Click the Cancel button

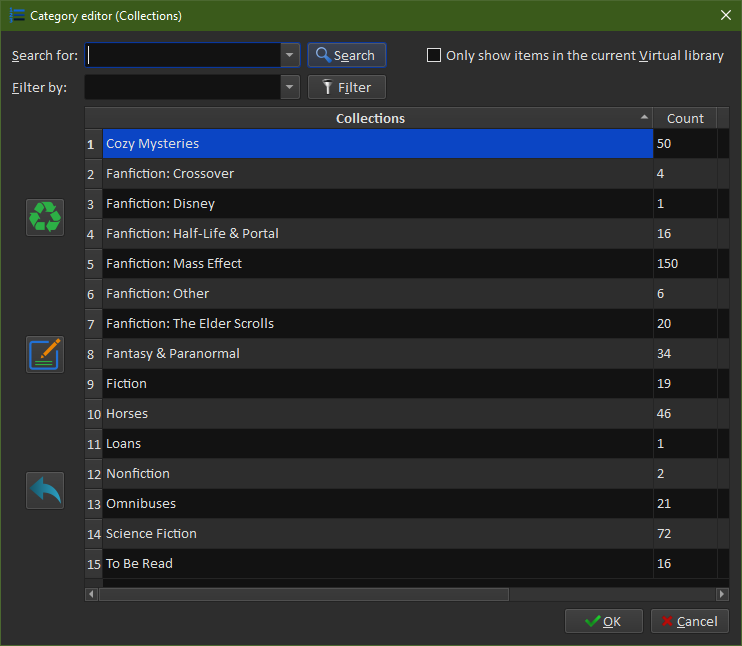[x=689, y=621]
